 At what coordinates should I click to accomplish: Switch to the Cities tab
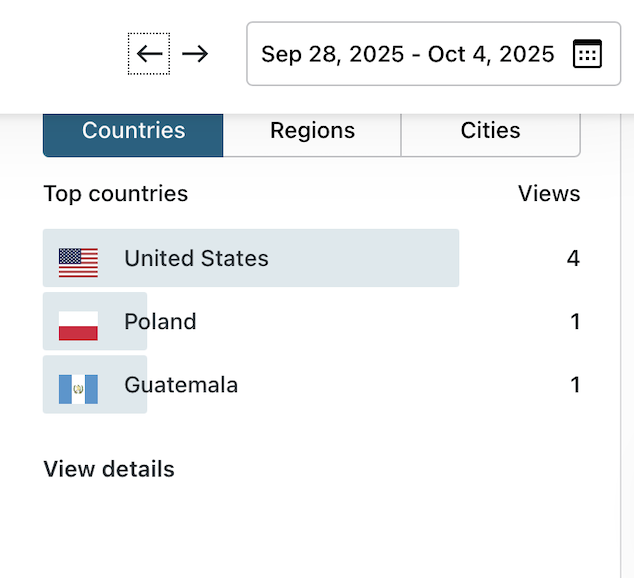pos(490,131)
